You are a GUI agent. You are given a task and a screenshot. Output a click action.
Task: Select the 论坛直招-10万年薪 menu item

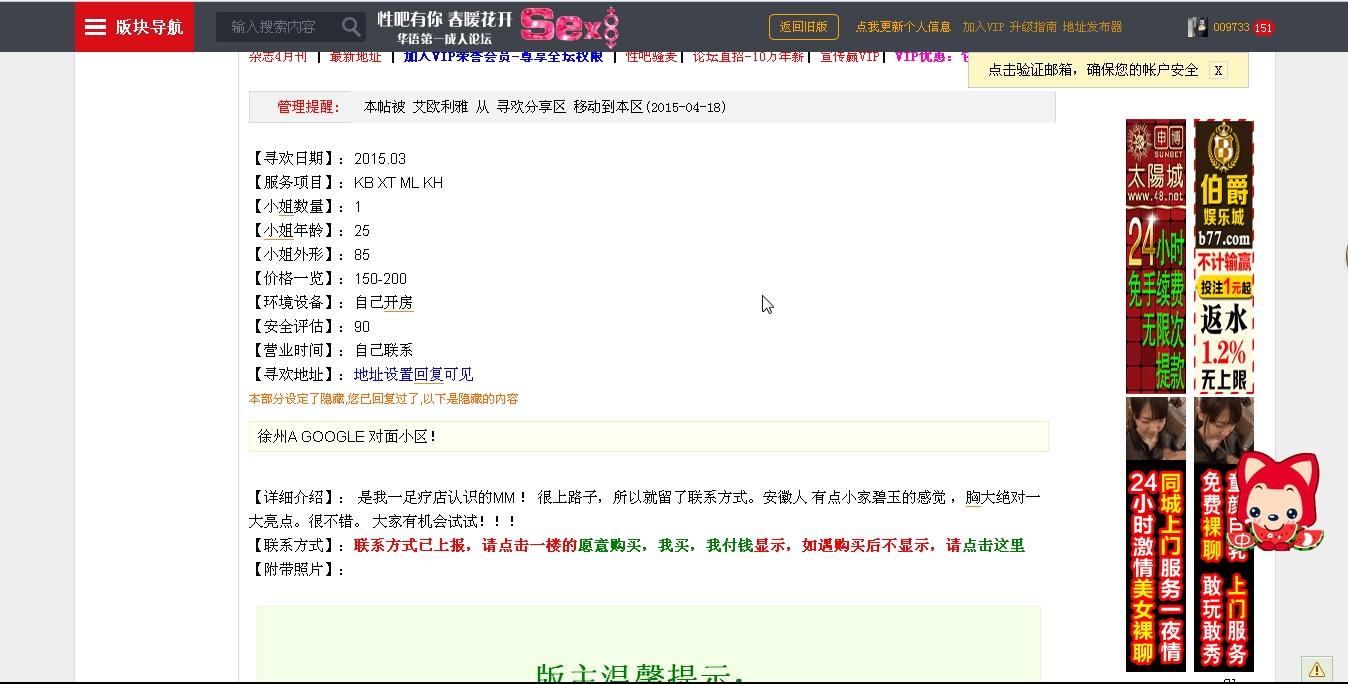pos(748,57)
